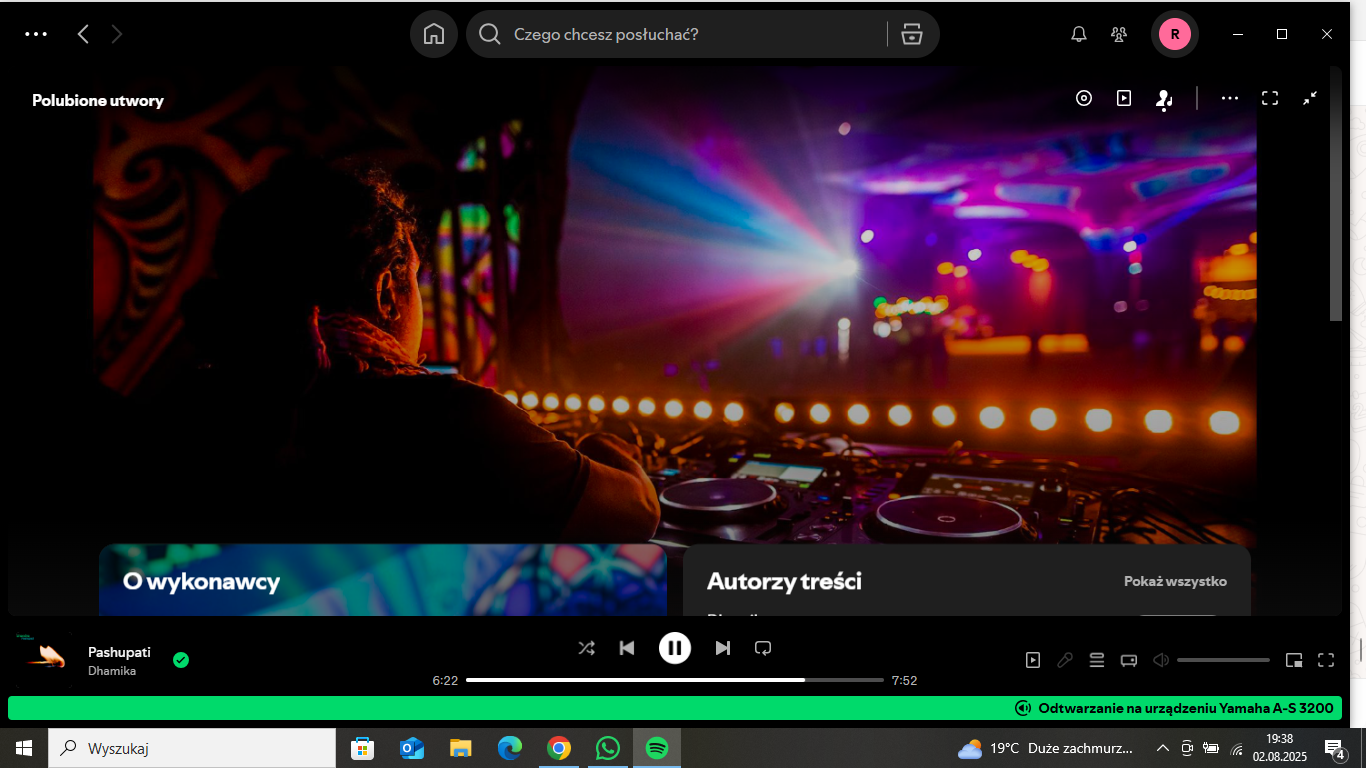
Task: Open the play queue
Action: (x=1097, y=660)
